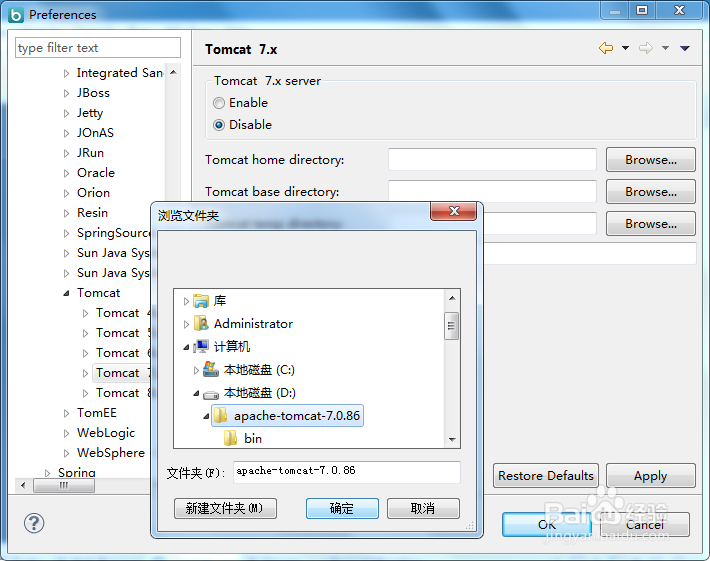Open the back history dropdown arrow
The image size is (710, 561).
click(x=625, y=48)
